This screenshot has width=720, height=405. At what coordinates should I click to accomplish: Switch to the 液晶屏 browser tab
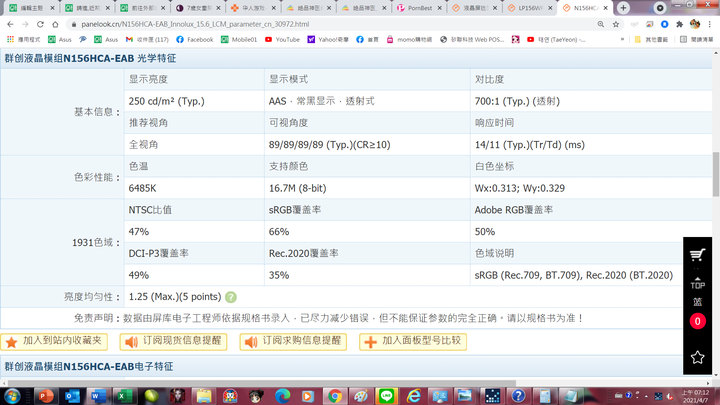click(475, 8)
